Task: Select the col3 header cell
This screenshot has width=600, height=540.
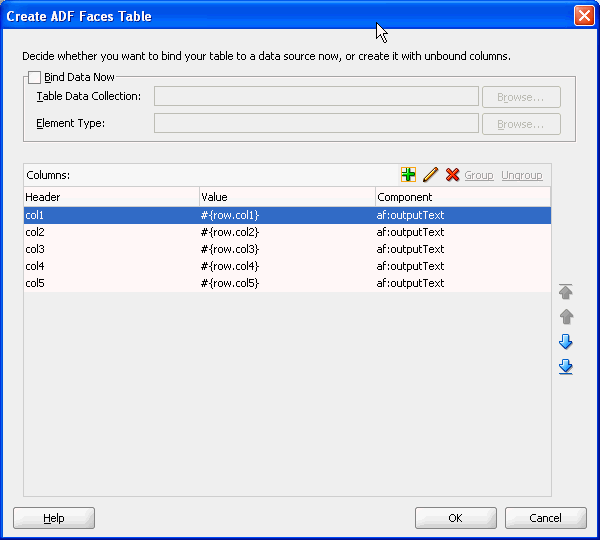Action: coord(112,249)
